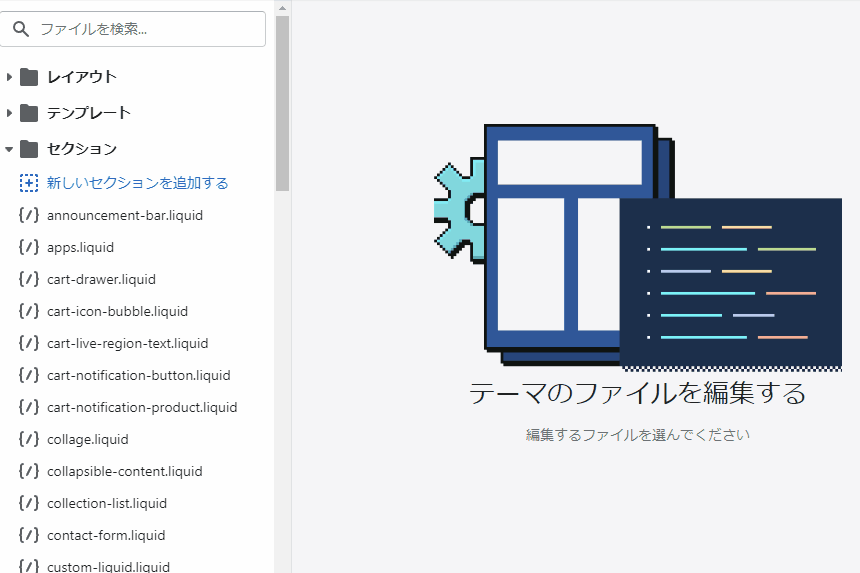The image size is (860, 573).
Task: Open cart-drawer.liquid file
Action: 101,279
